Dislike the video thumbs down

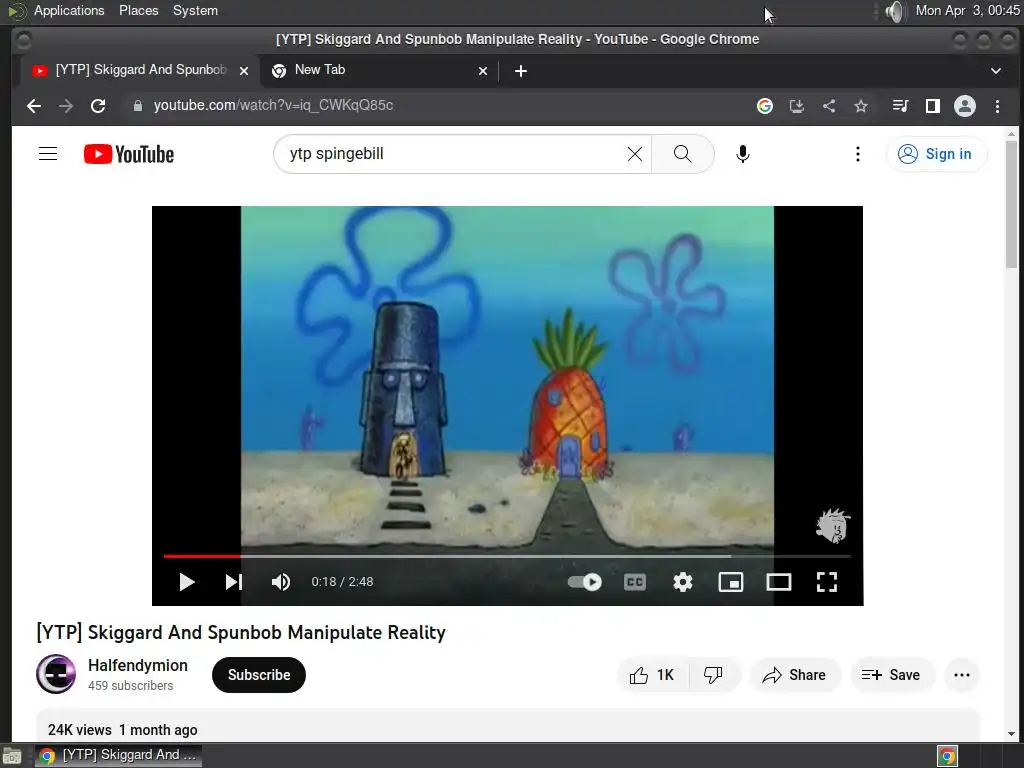[713, 675]
